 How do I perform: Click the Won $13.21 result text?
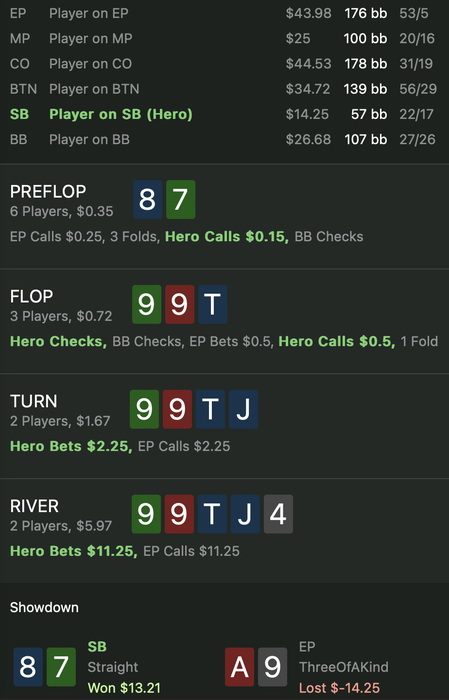click(124, 688)
